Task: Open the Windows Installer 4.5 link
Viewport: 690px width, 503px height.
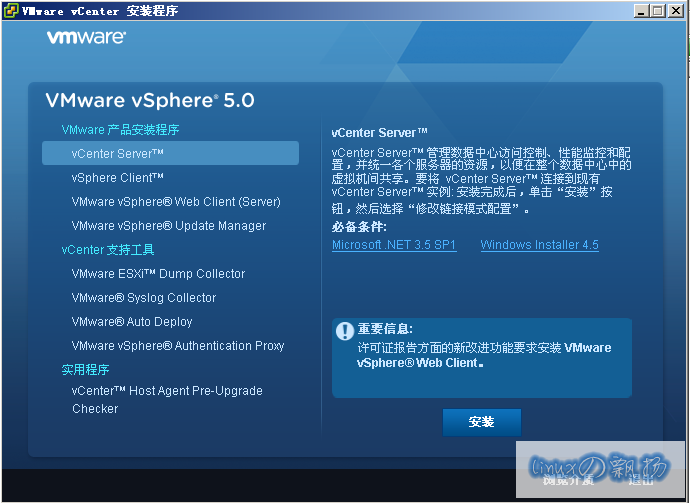Action: click(539, 245)
